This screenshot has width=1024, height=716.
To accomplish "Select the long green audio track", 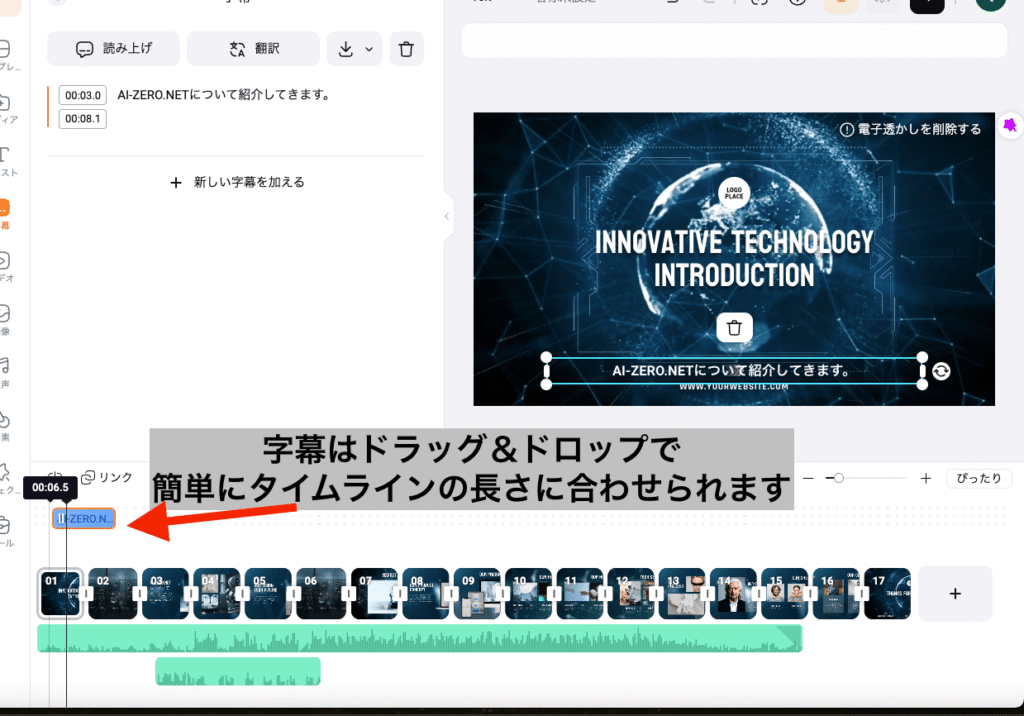I will (419, 638).
